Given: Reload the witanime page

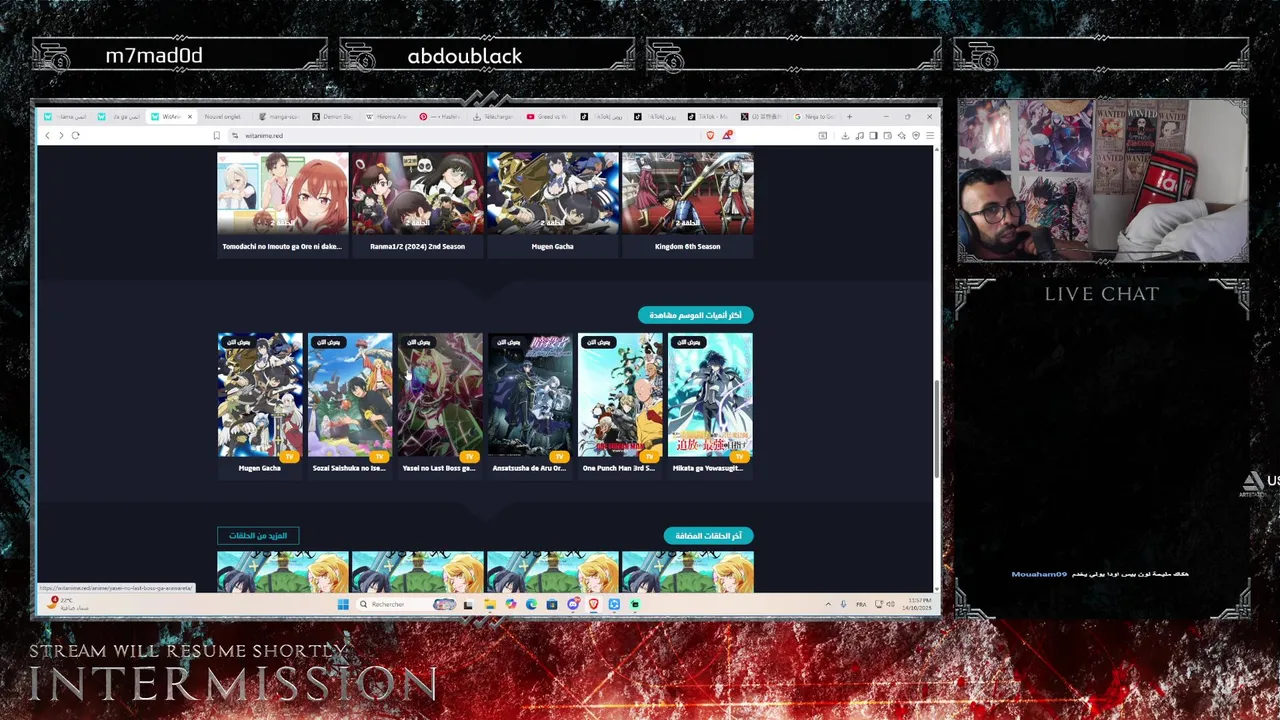Looking at the screenshot, I should coord(75,135).
